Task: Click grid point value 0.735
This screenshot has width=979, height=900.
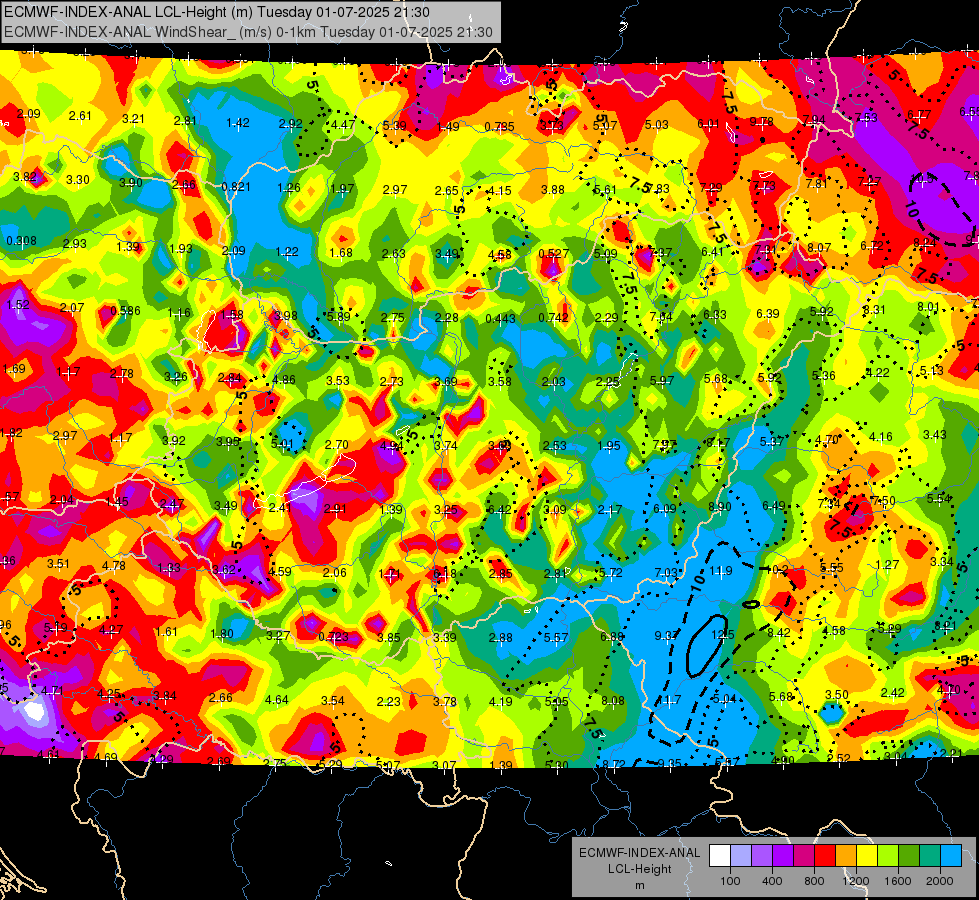Action: 499,127
